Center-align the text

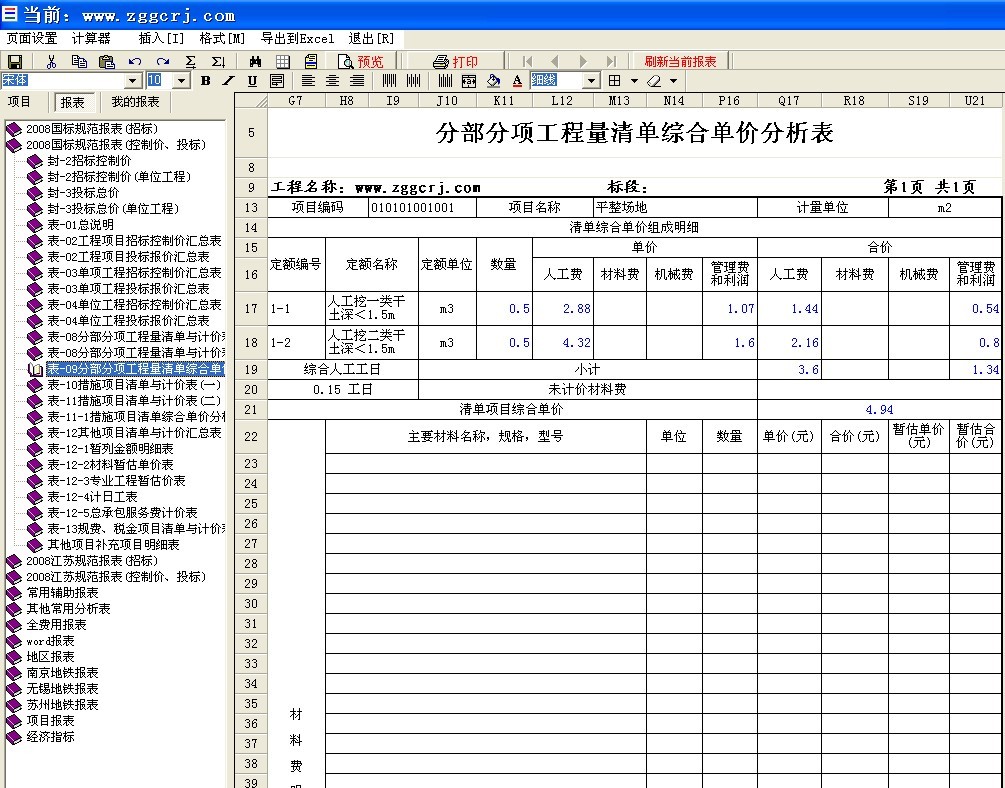click(332, 81)
